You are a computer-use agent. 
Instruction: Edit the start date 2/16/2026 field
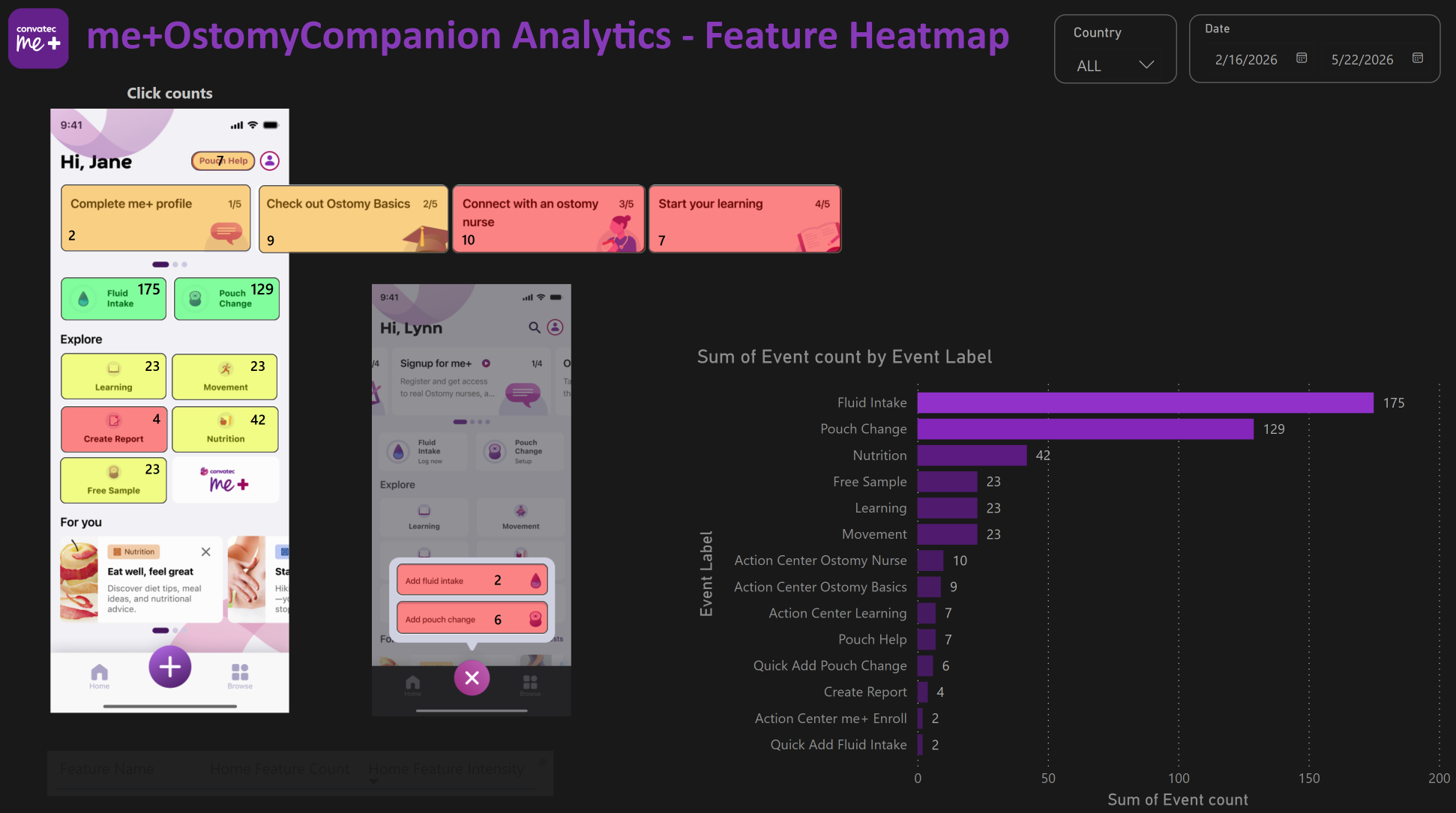(1246, 59)
